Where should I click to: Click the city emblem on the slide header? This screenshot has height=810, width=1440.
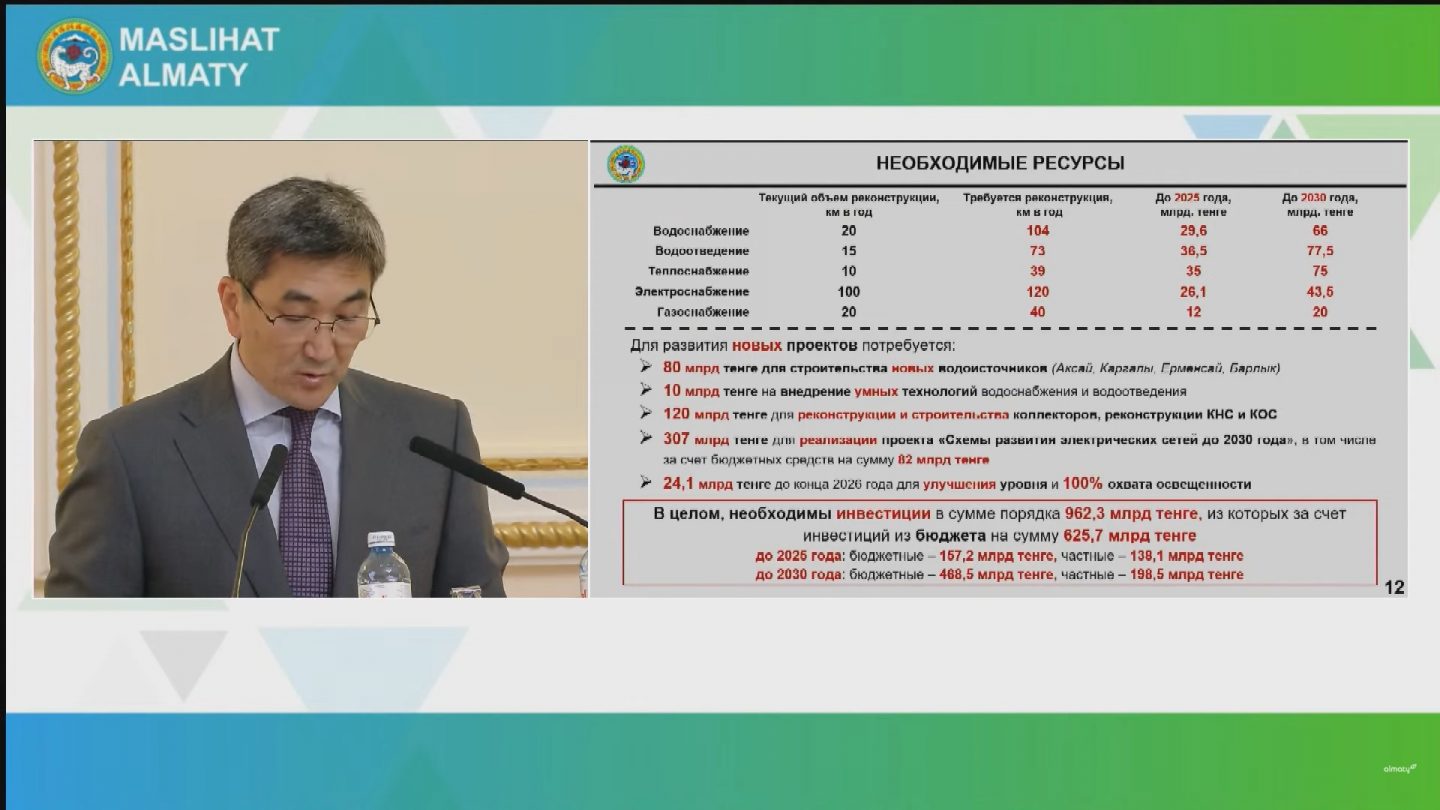(626, 164)
